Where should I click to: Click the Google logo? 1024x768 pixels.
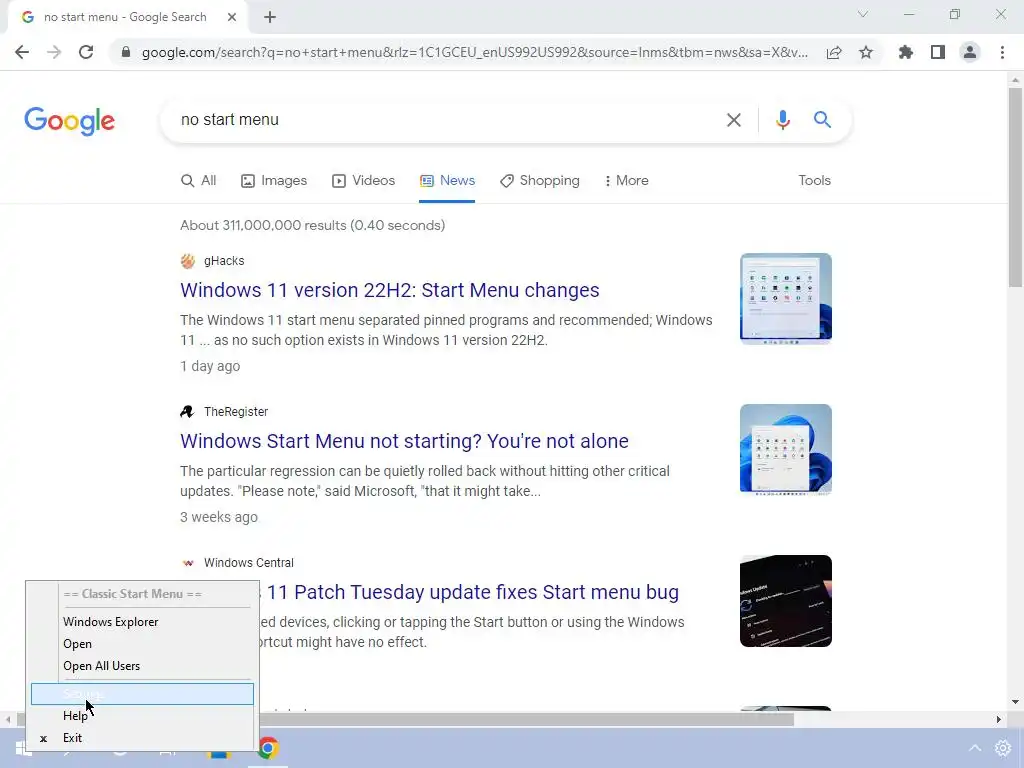coord(70,121)
